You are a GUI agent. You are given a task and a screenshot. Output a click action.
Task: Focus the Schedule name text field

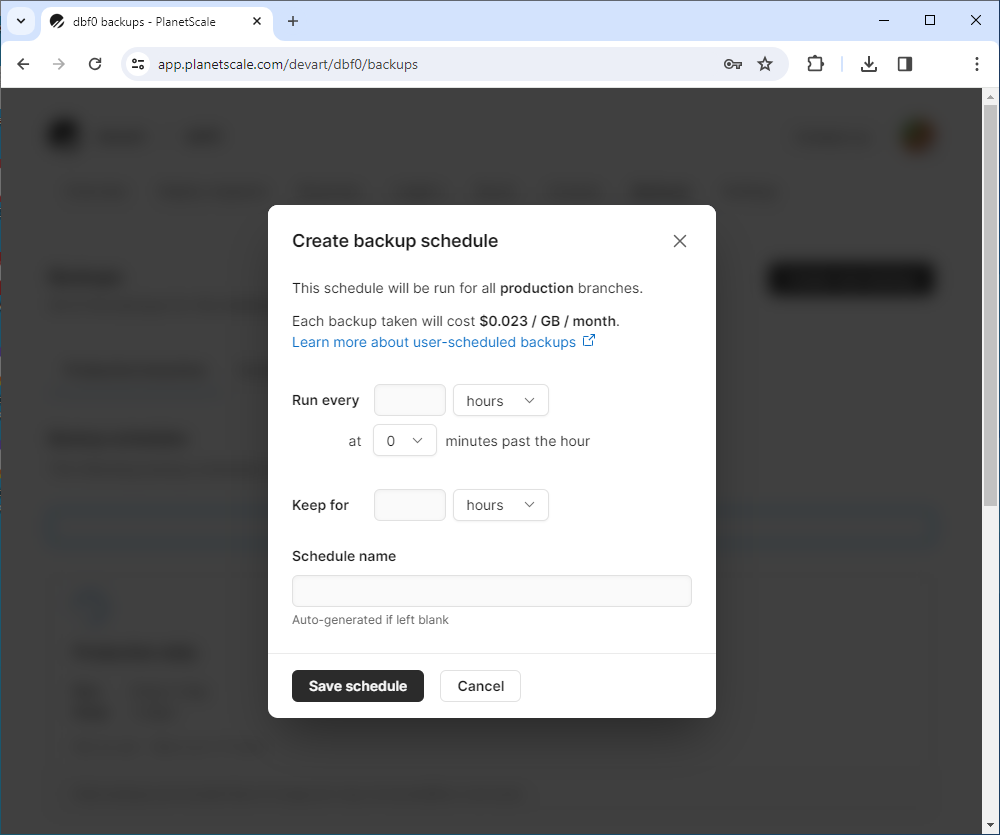[492, 591]
